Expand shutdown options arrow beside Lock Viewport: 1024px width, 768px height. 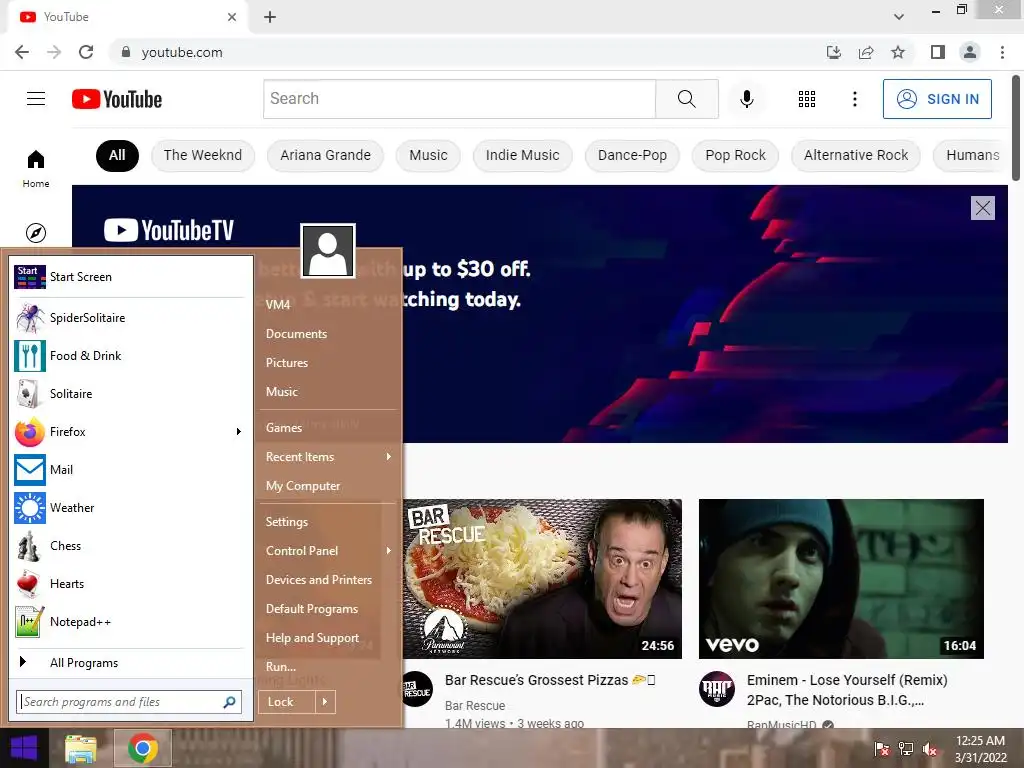(325, 702)
